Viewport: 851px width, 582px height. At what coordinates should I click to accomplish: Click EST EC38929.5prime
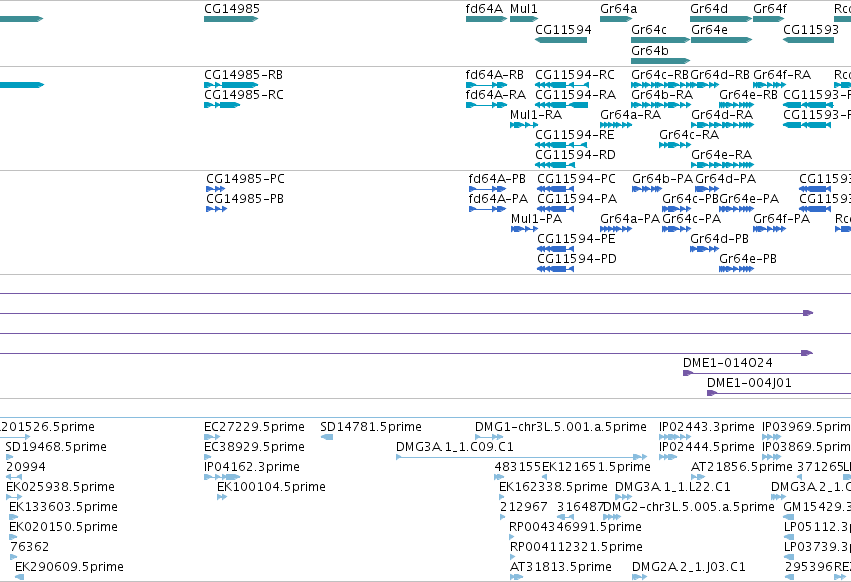(x=207, y=457)
